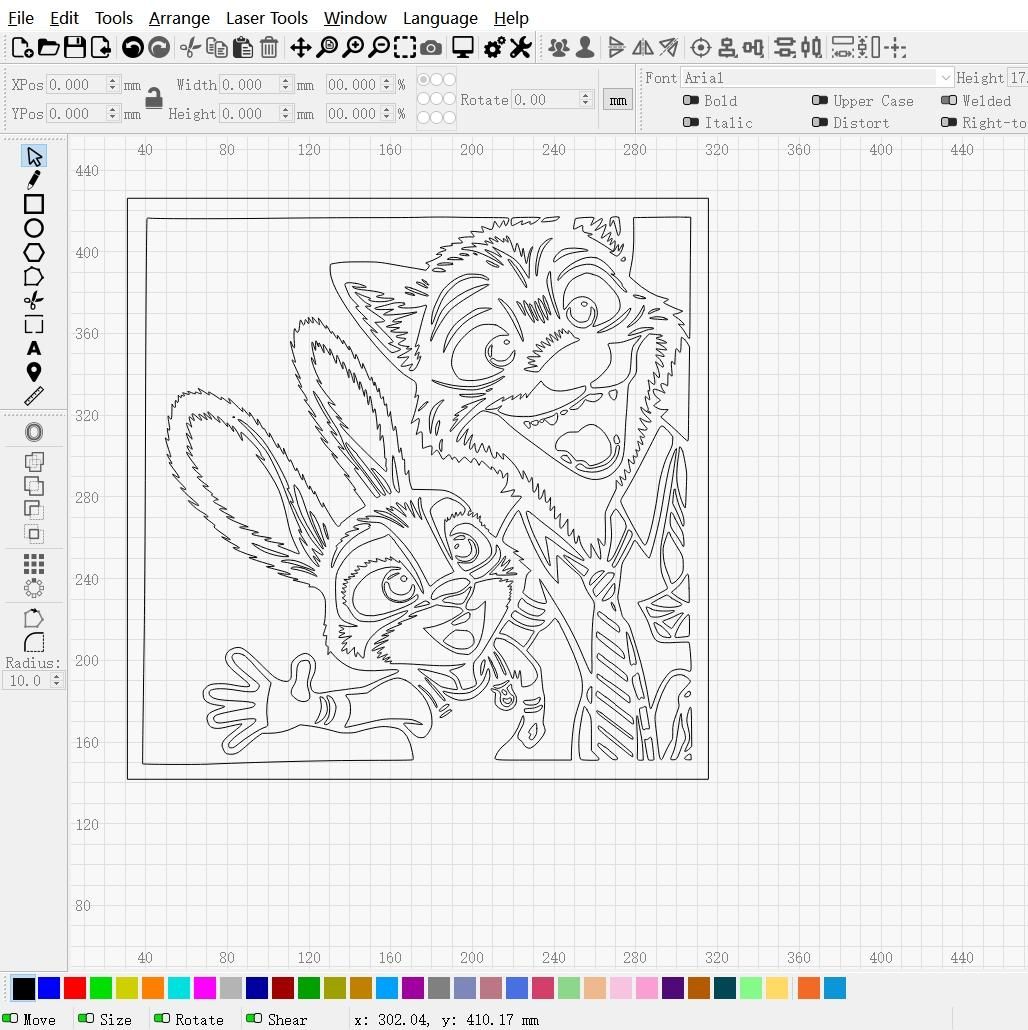
Task: Open a project with the folder icon
Action: (x=48, y=47)
